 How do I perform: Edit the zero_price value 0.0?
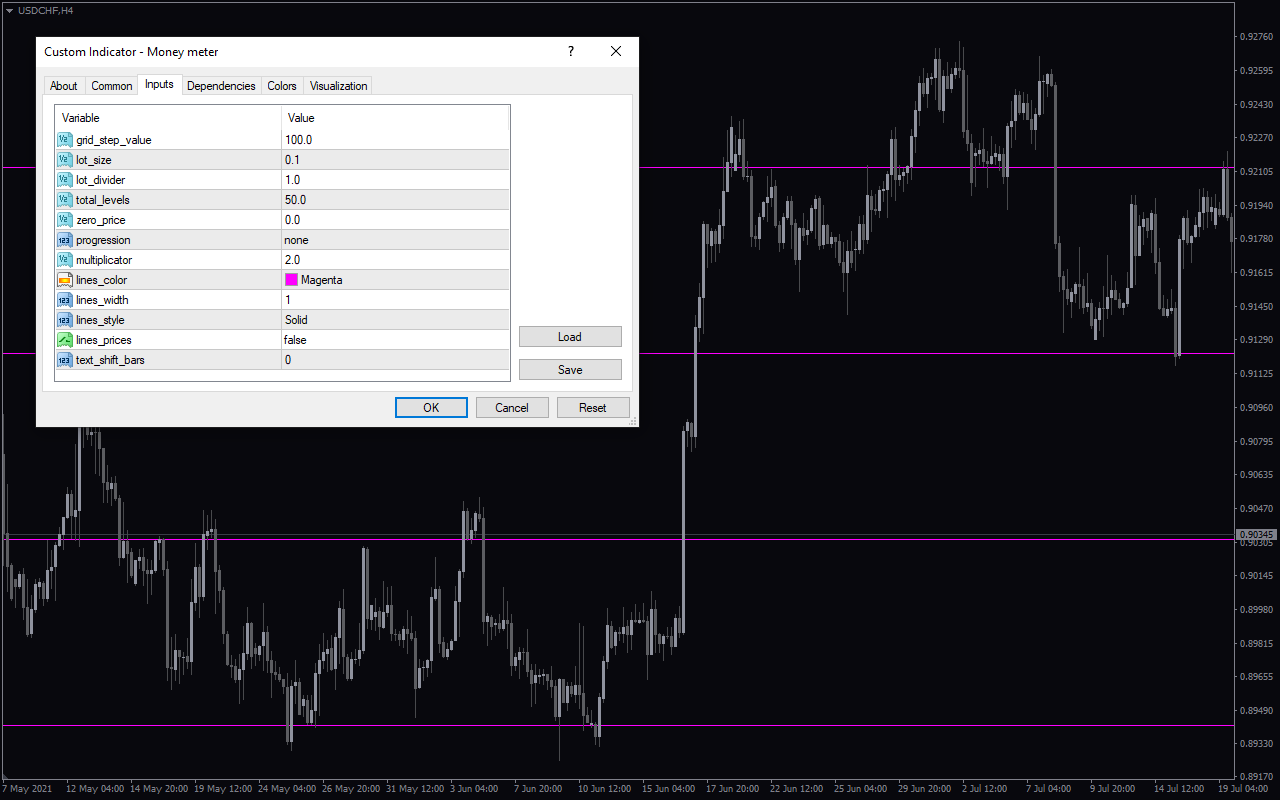(x=395, y=220)
